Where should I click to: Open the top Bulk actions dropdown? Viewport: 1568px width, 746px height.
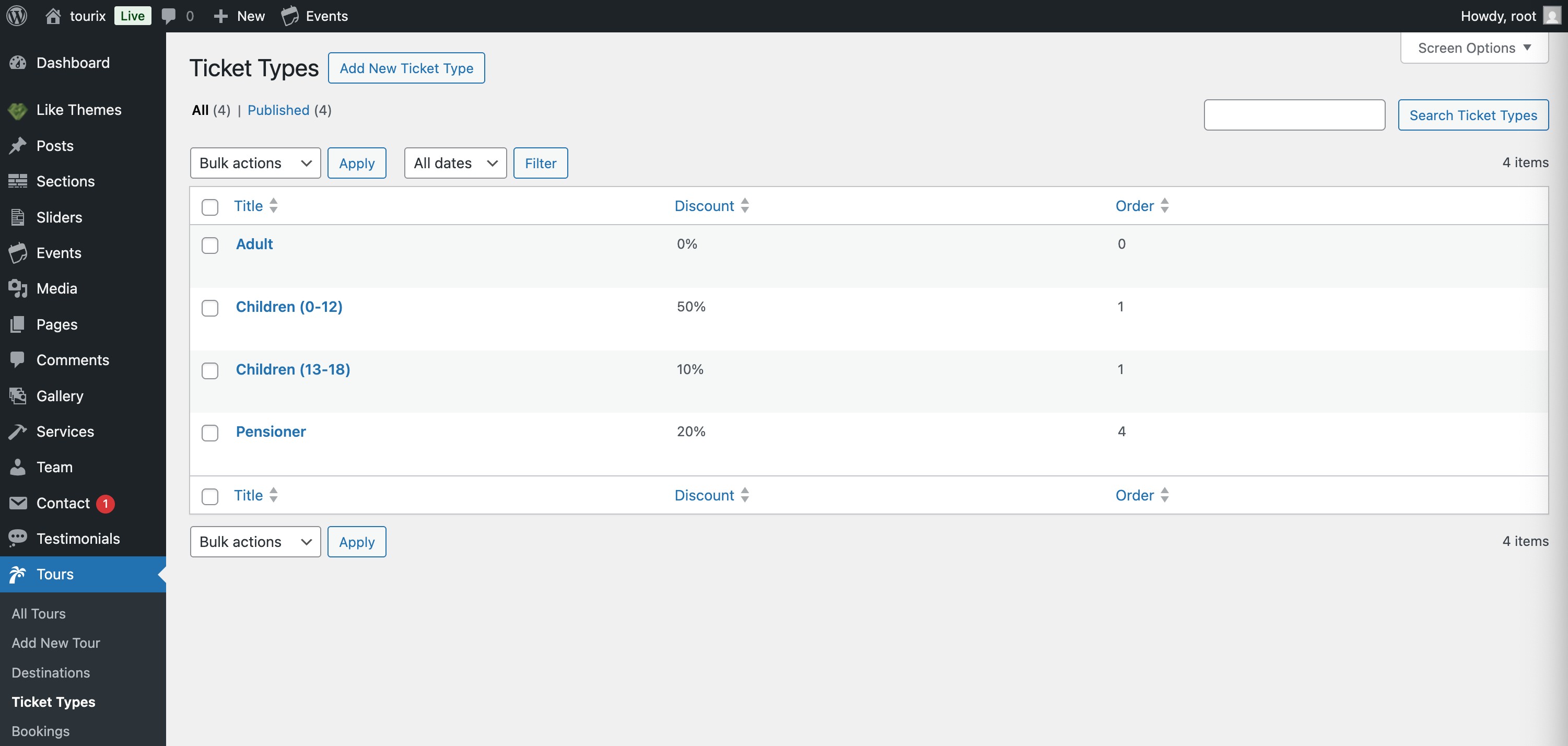click(x=255, y=163)
